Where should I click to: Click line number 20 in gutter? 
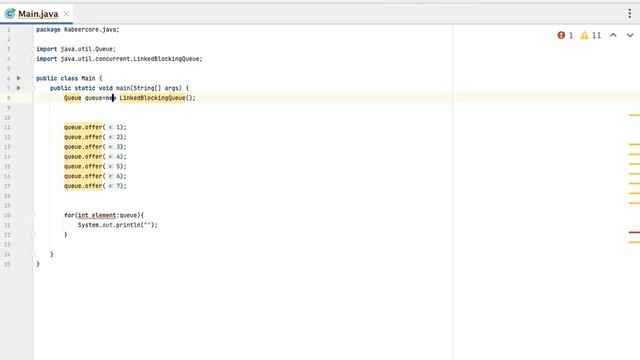coord(7,216)
